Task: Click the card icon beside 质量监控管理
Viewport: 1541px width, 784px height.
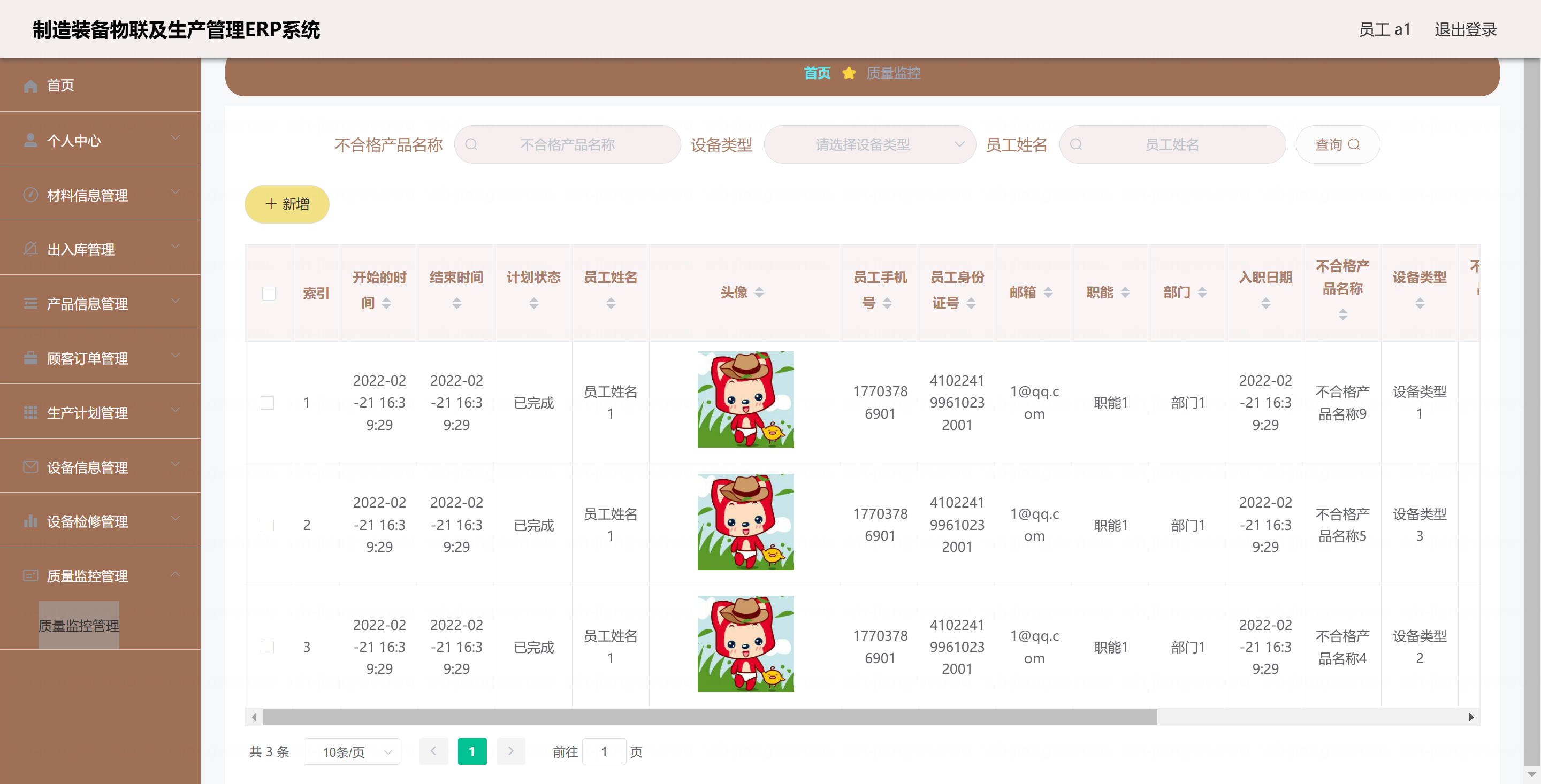Action: point(30,575)
